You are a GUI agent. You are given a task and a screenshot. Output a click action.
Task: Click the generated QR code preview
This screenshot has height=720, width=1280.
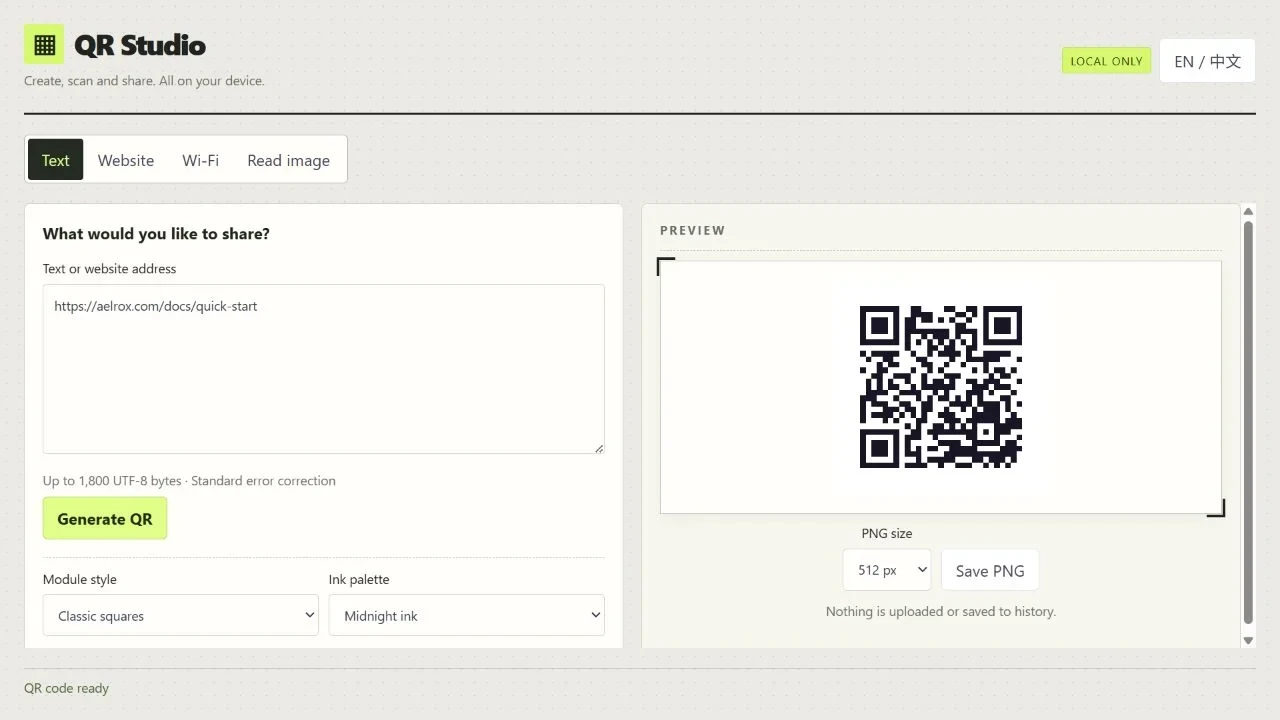(x=941, y=387)
